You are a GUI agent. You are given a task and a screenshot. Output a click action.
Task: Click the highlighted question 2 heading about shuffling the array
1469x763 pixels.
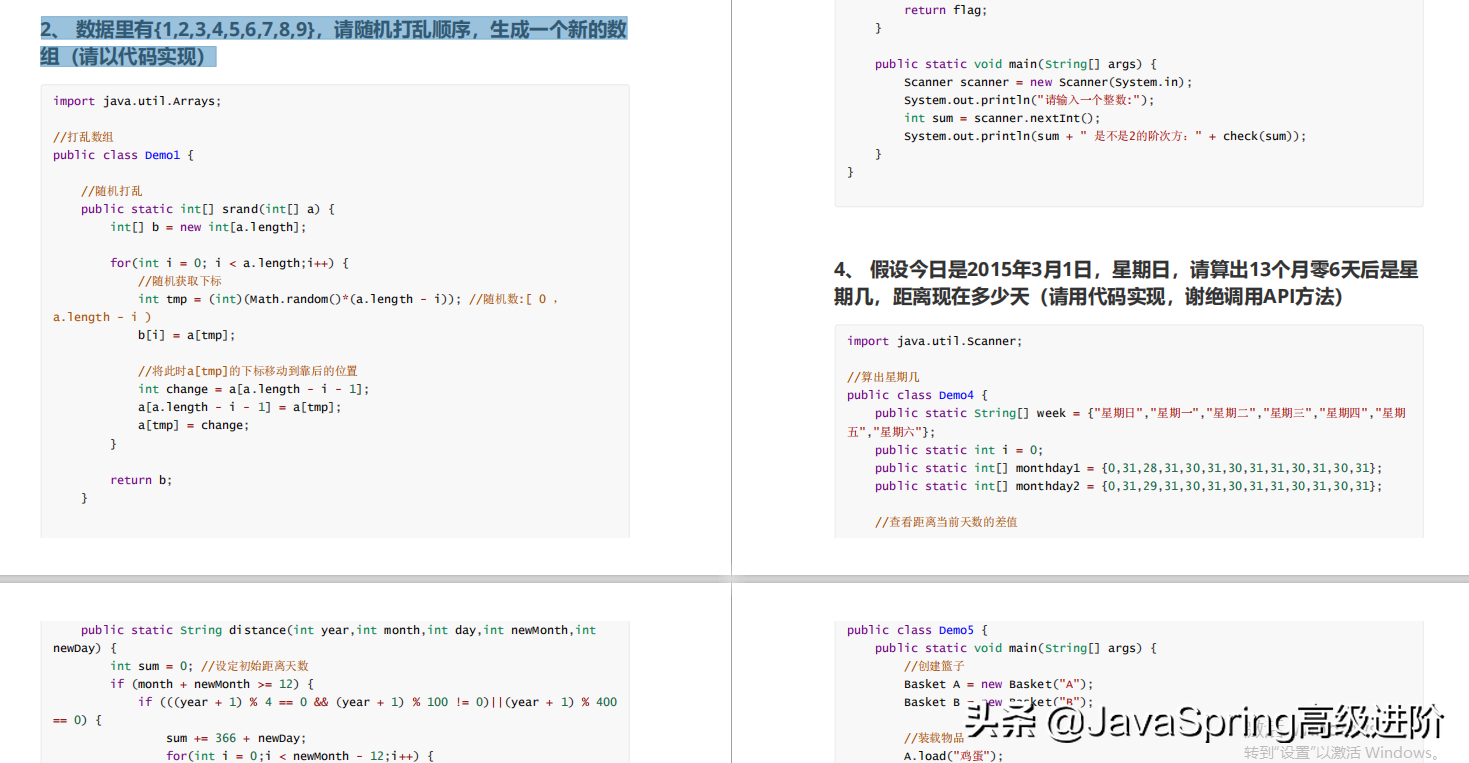tap(334, 43)
